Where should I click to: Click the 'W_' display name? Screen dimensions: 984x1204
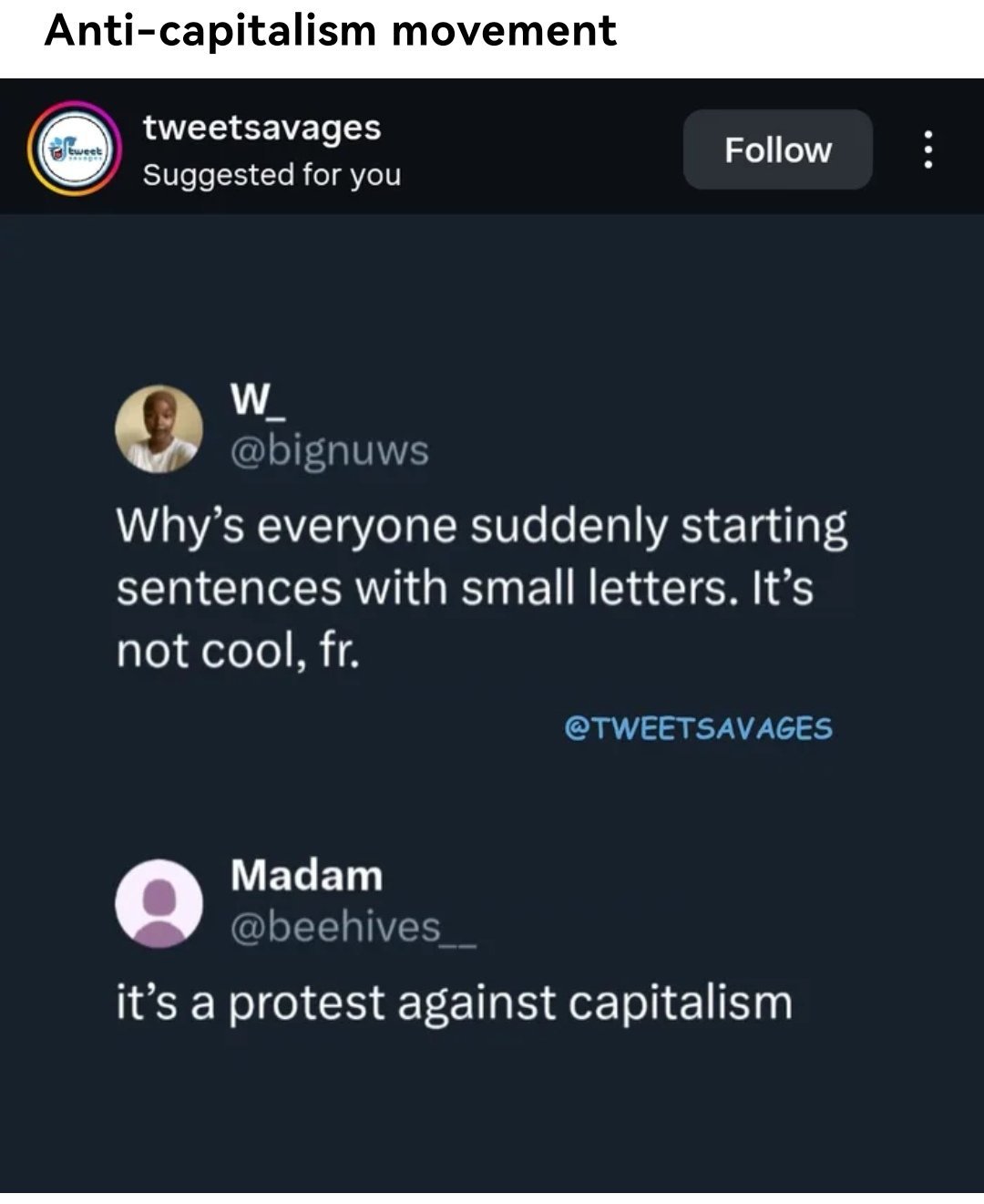258,403
